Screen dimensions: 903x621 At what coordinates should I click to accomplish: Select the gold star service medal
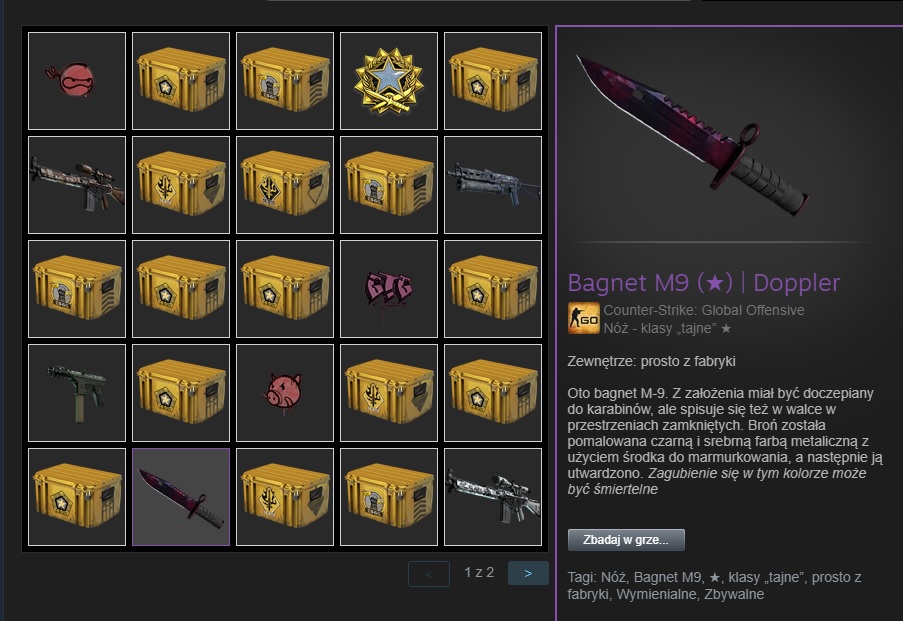tap(389, 81)
